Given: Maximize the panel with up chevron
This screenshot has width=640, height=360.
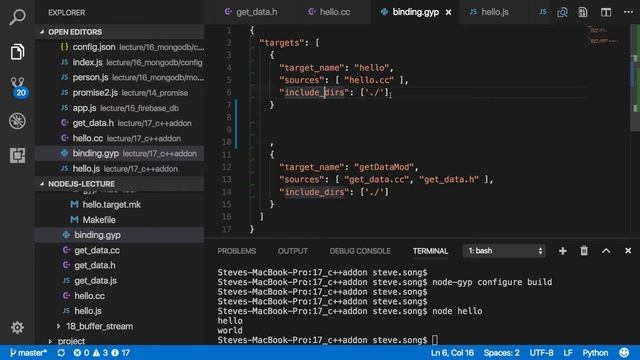Looking at the screenshot, I should tap(606, 251).
